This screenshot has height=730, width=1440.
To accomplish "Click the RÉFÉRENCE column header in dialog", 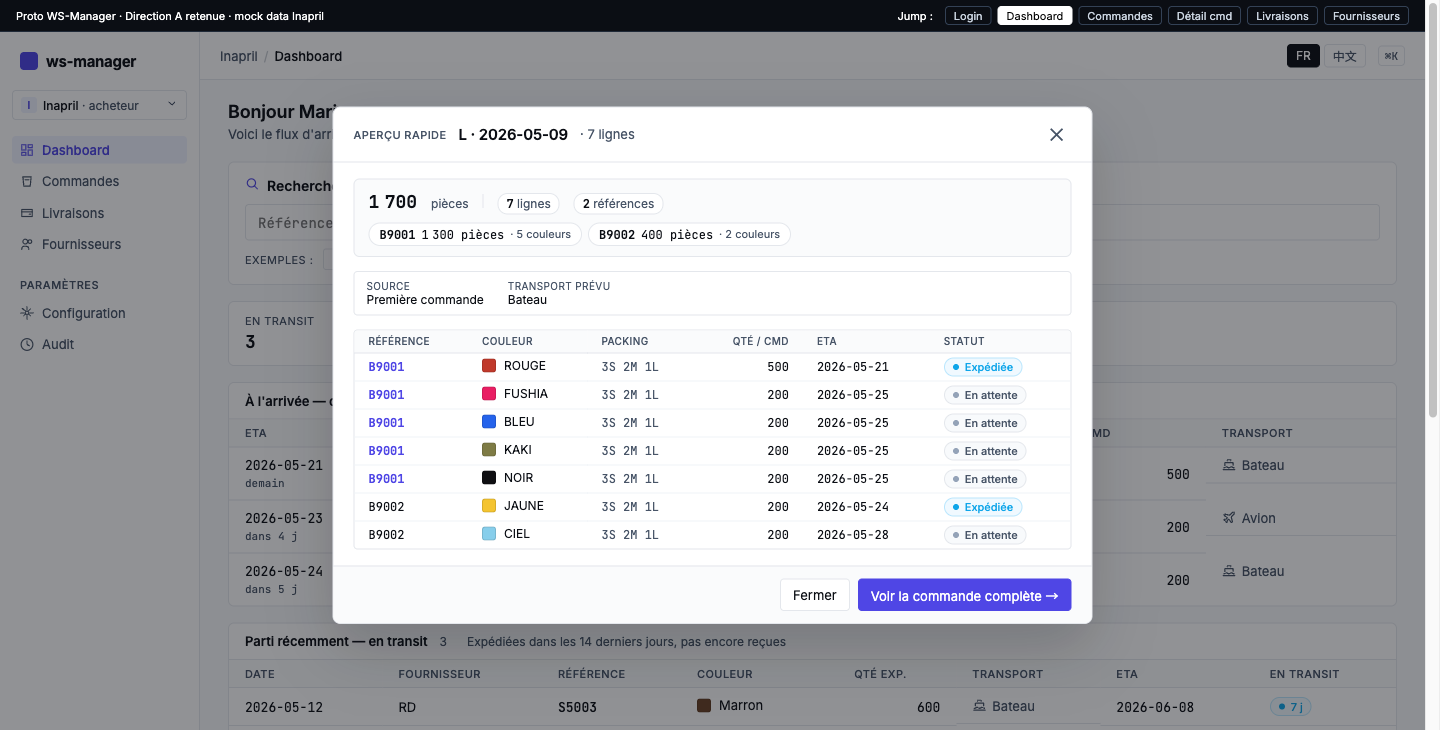I will point(399,341).
